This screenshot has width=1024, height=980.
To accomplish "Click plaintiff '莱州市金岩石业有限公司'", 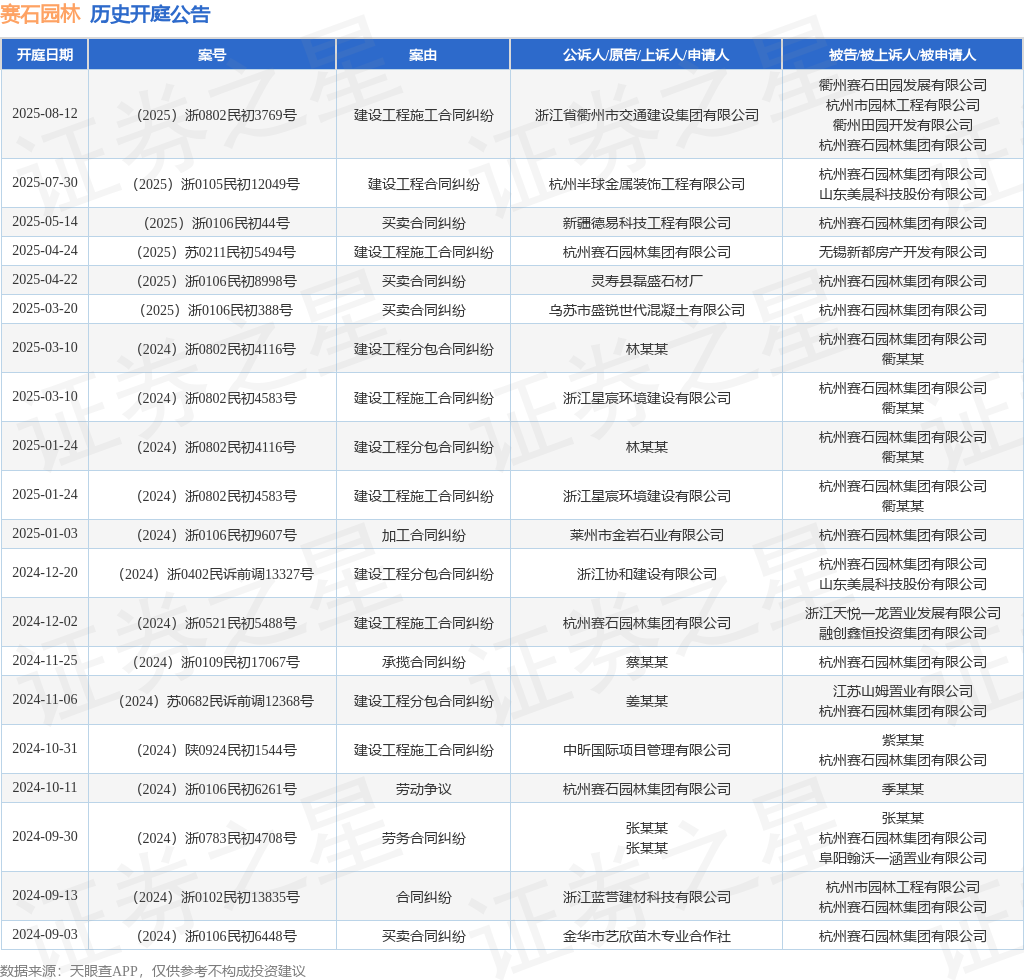I will coord(647,535).
